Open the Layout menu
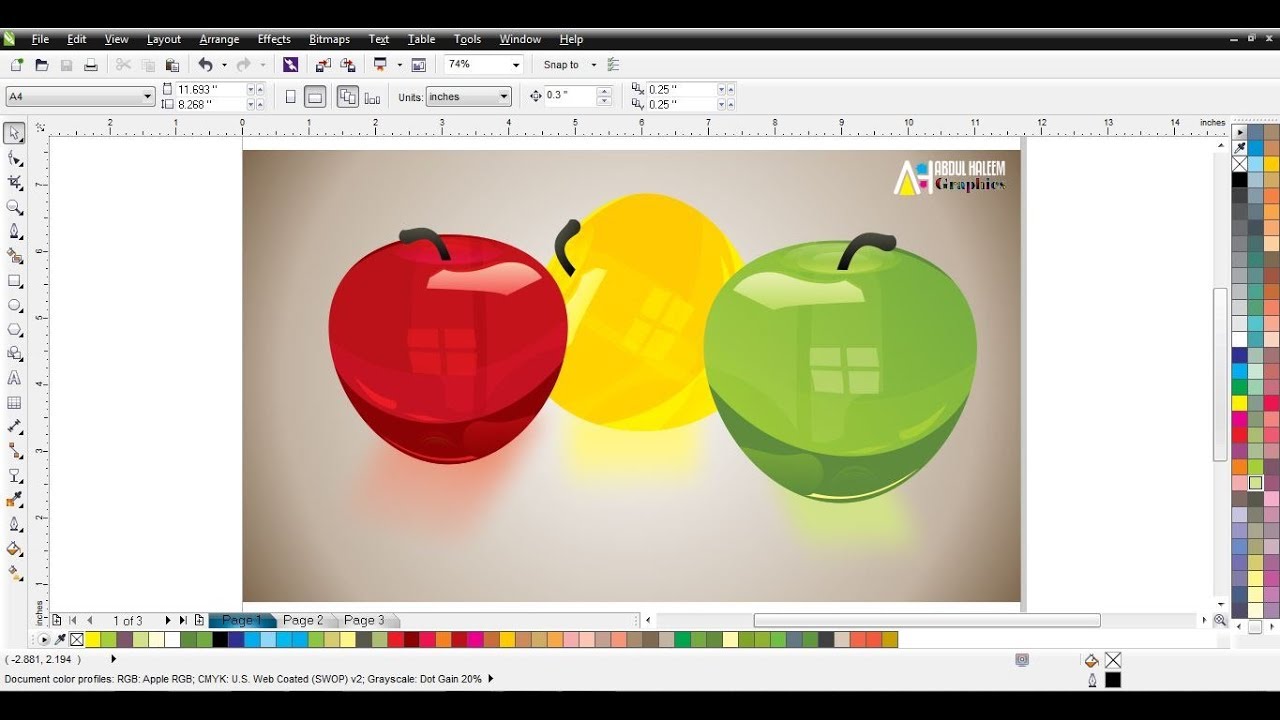1280x720 pixels. click(x=164, y=39)
